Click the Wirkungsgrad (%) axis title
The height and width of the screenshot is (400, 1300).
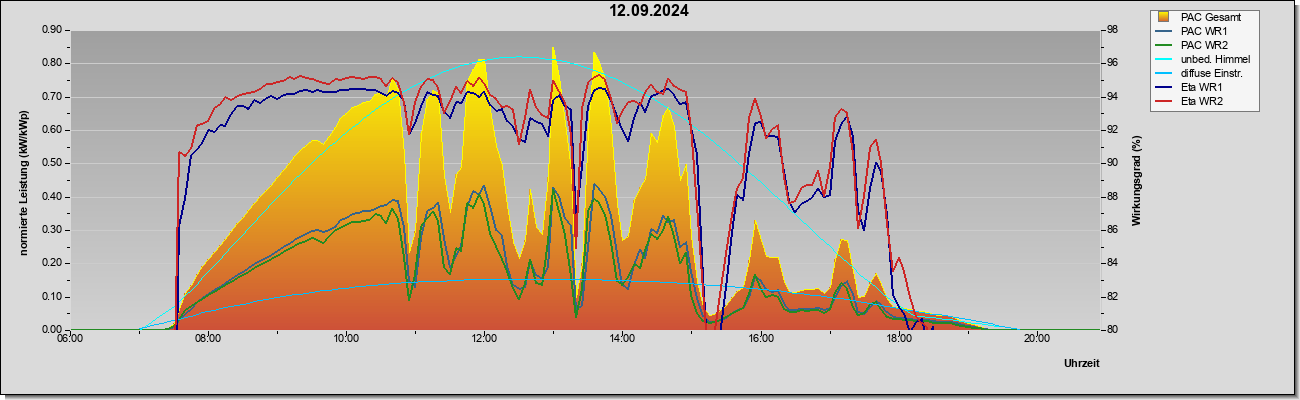(x=1137, y=180)
